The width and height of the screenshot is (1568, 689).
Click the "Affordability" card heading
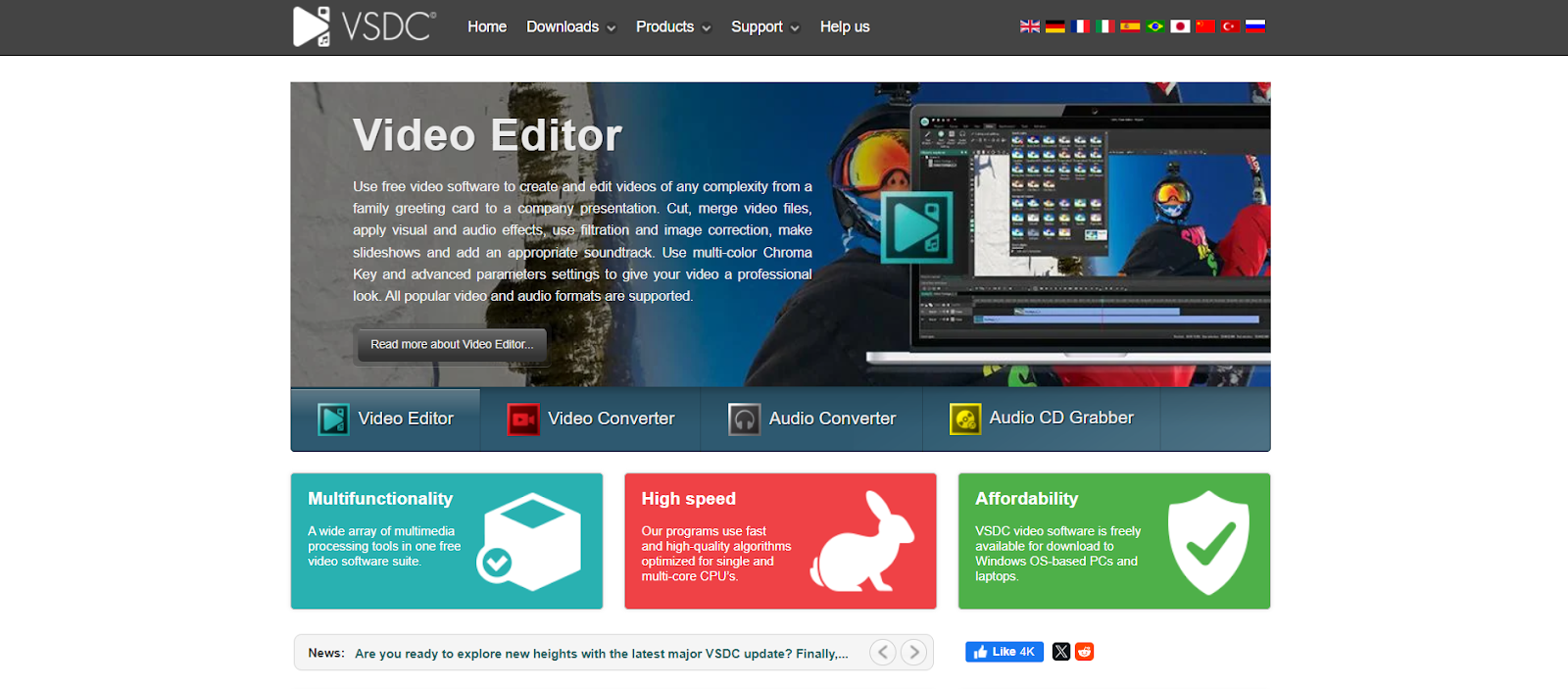pyautogui.click(x=1027, y=499)
